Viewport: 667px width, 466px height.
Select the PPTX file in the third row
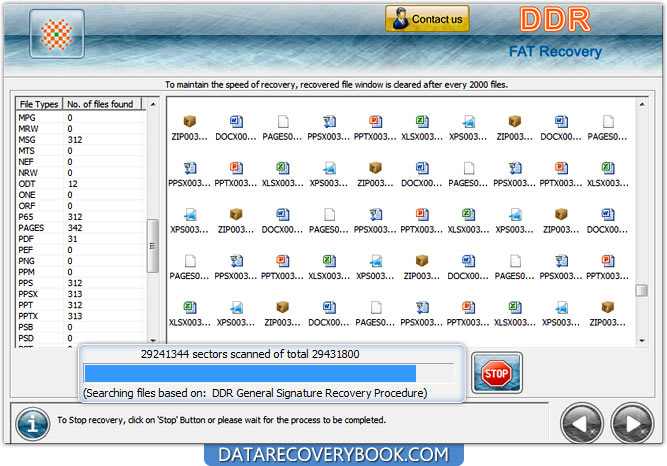coord(422,221)
